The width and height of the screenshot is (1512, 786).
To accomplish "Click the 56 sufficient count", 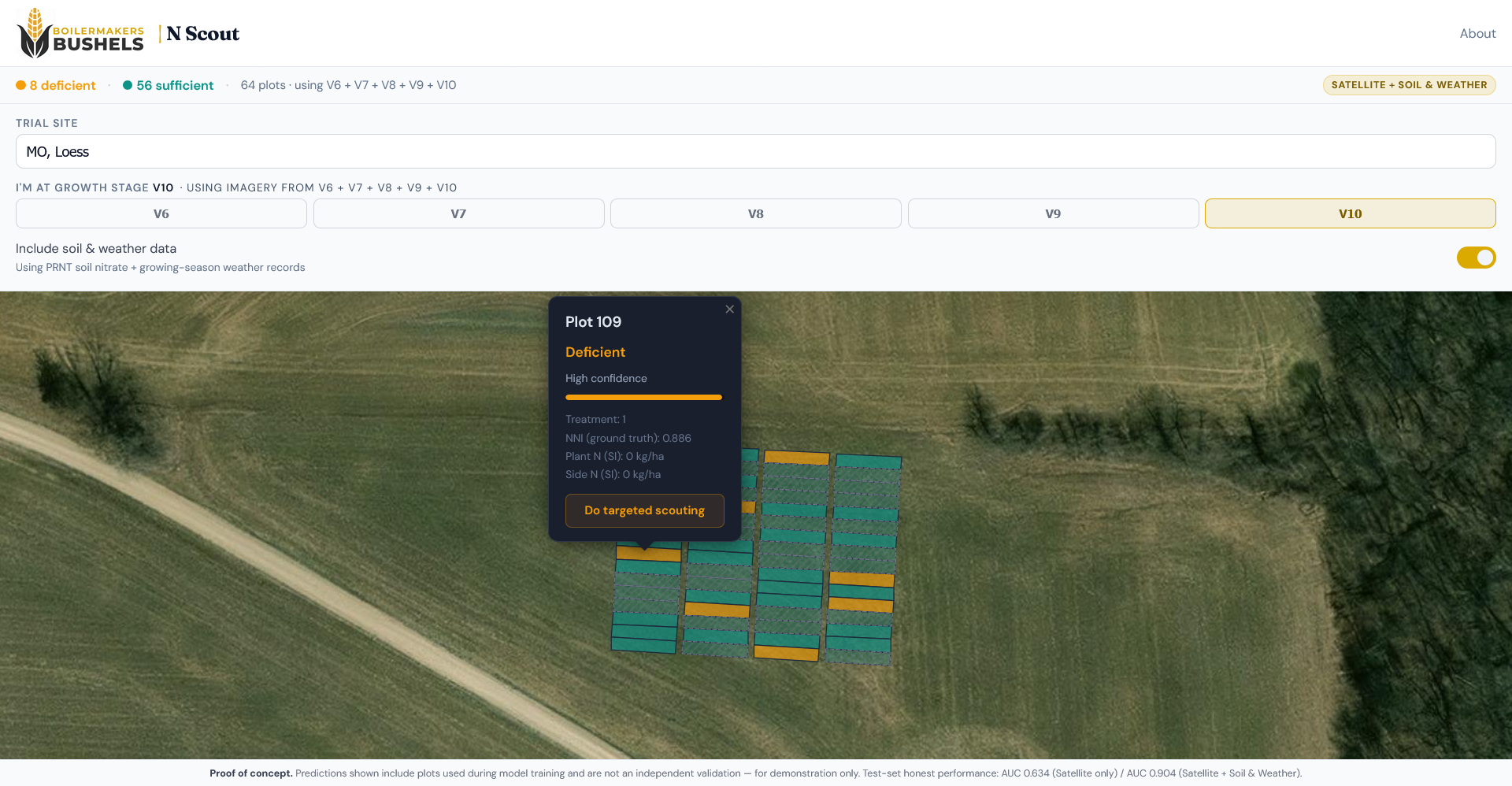I will (169, 85).
